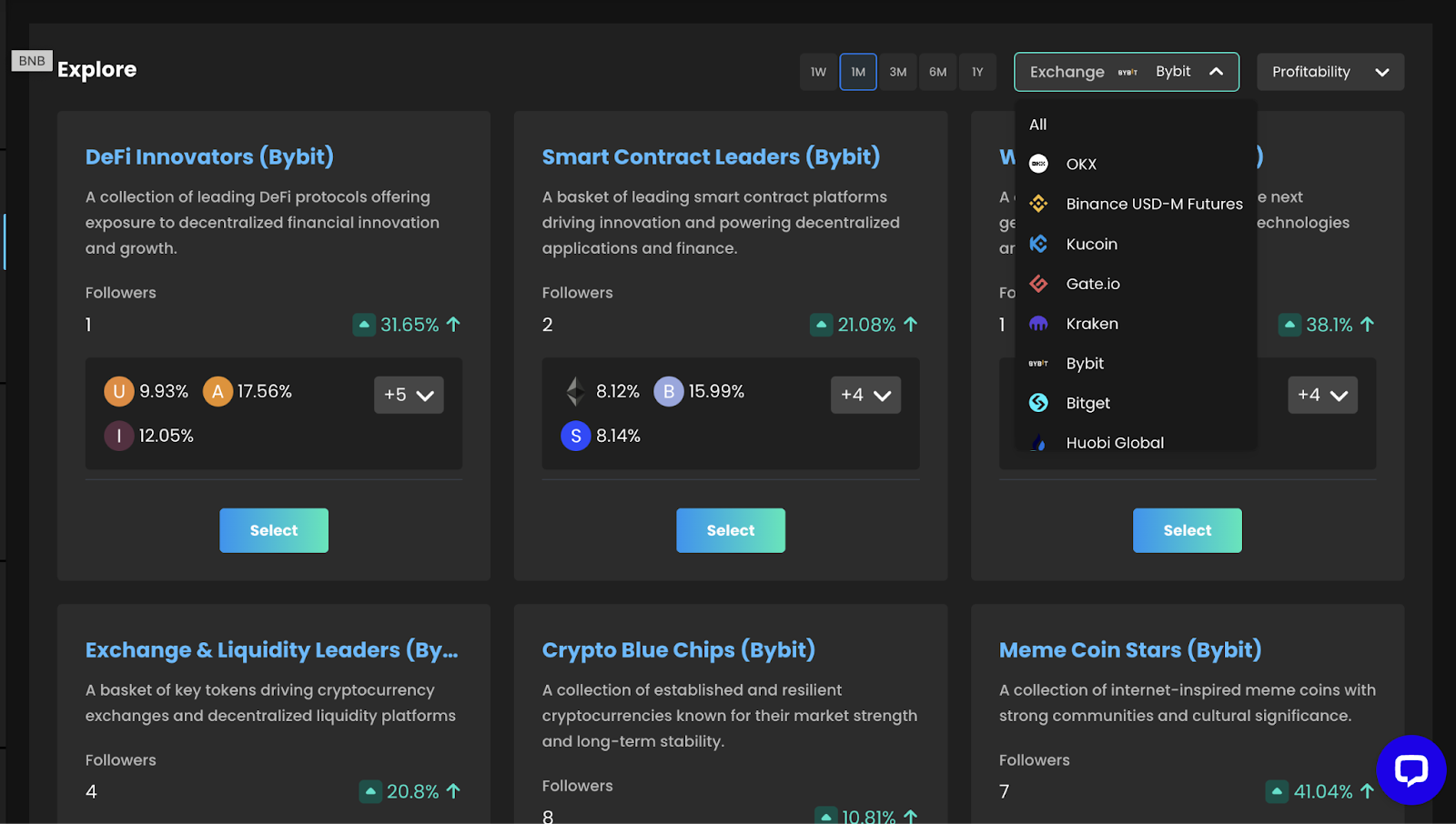The height and width of the screenshot is (824, 1456).
Task: Click the Bitget logo icon
Action: (x=1038, y=403)
